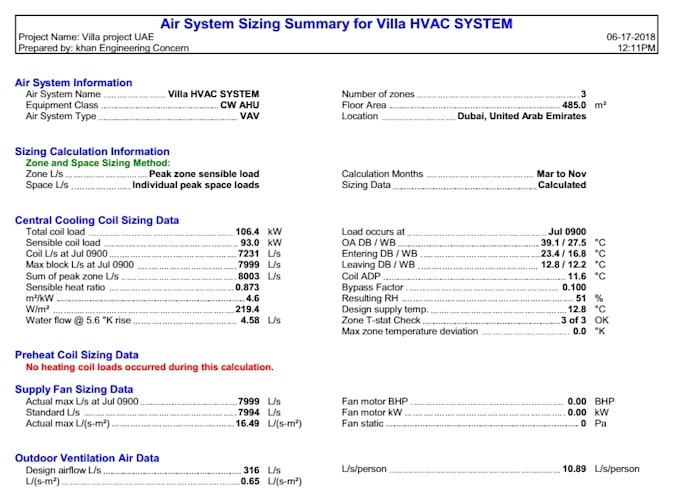Image resolution: width=680 pixels, height=502 pixels.
Task: Click 'Preheat Coil Sizing Data' heading
Action: coord(77,355)
